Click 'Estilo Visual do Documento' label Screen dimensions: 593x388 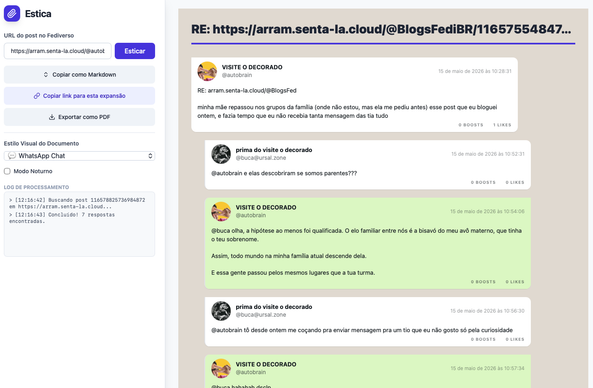pos(42,143)
